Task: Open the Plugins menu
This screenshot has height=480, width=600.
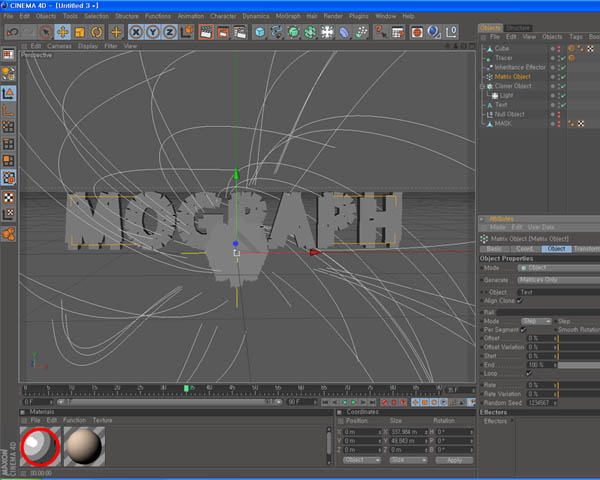Action: point(359,16)
